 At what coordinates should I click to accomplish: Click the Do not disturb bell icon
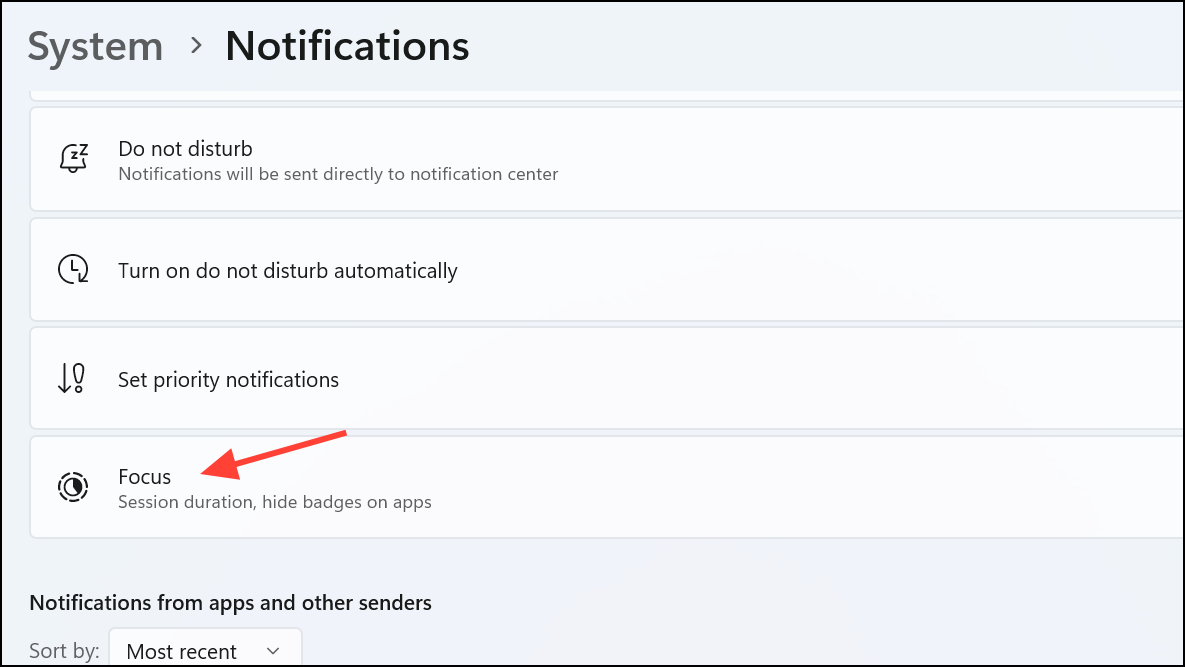coord(74,159)
